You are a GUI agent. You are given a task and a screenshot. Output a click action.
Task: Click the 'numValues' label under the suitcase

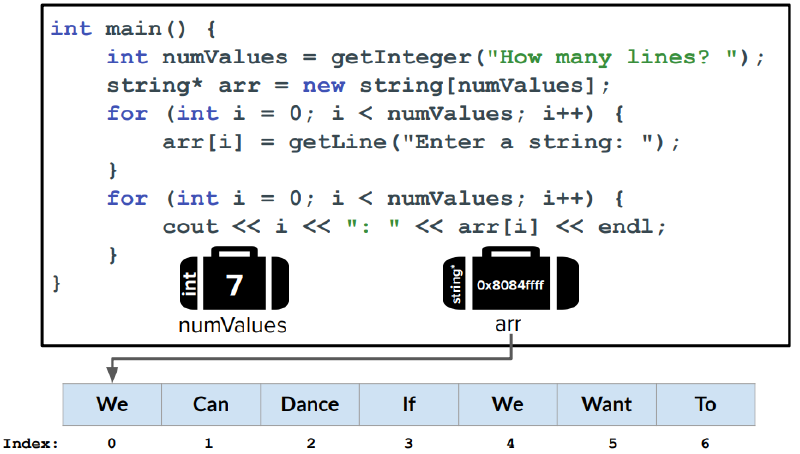[233, 325]
